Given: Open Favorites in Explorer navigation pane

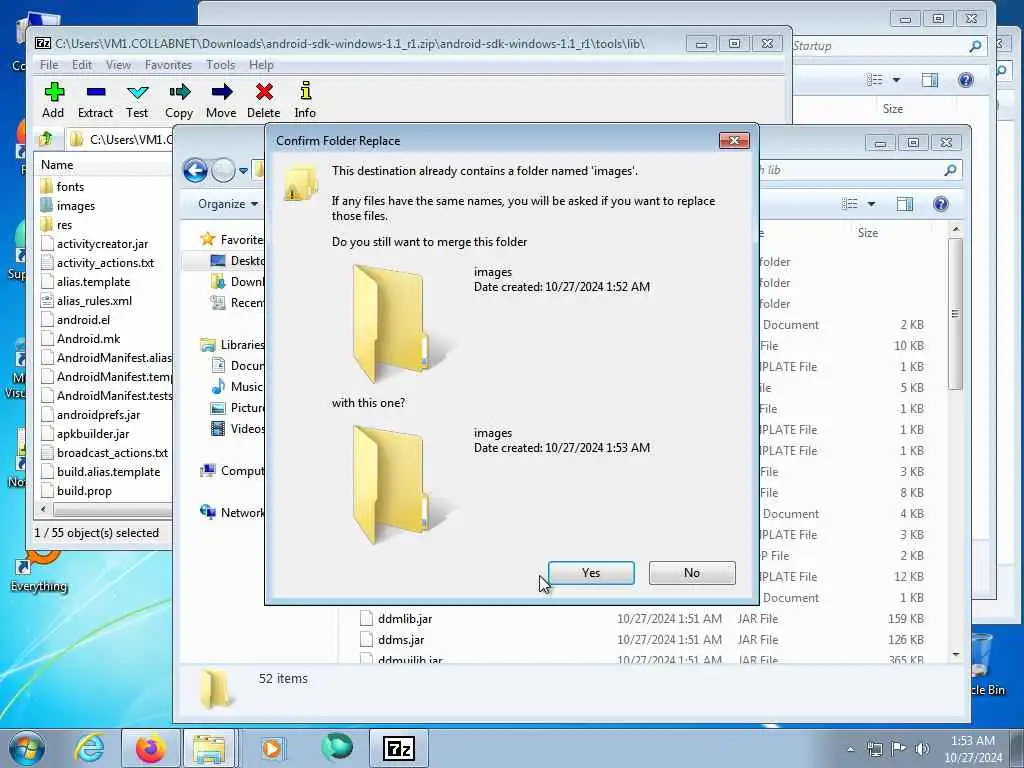Looking at the screenshot, I should click(231, 240).
